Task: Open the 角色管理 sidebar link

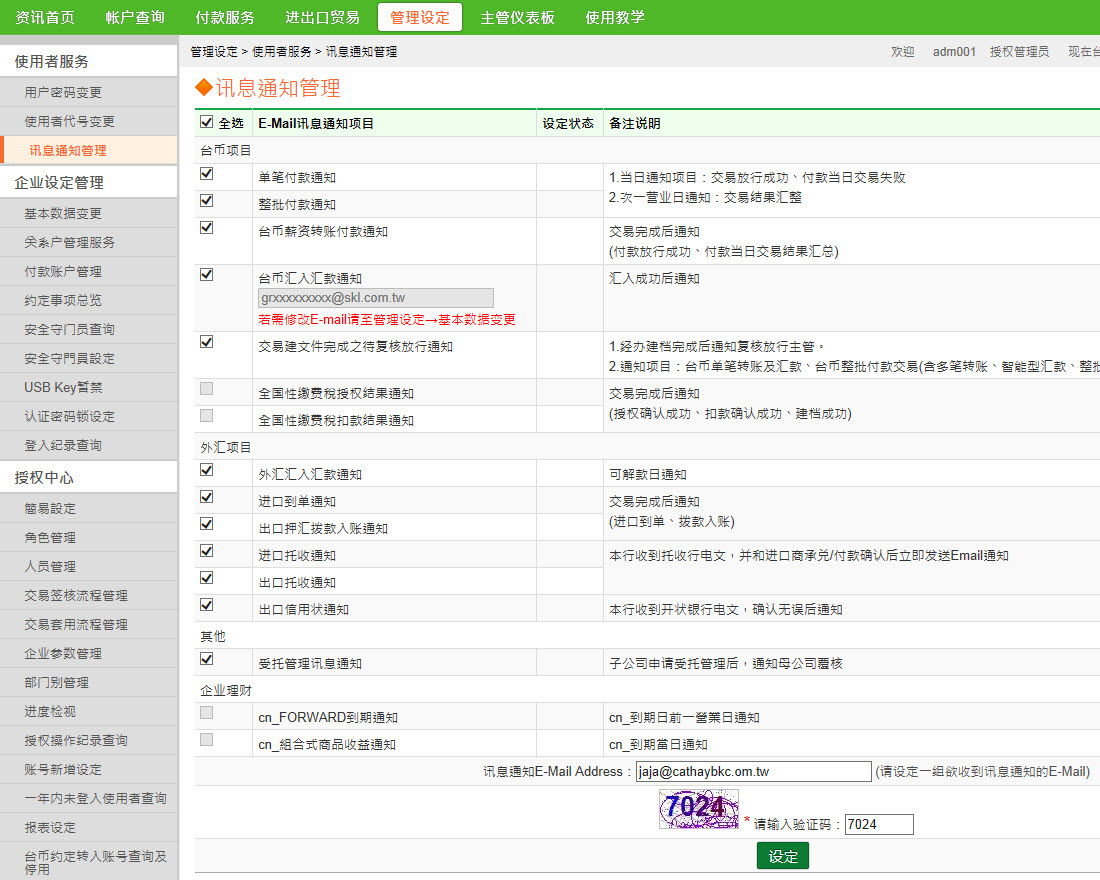Action: pos(50,537)
